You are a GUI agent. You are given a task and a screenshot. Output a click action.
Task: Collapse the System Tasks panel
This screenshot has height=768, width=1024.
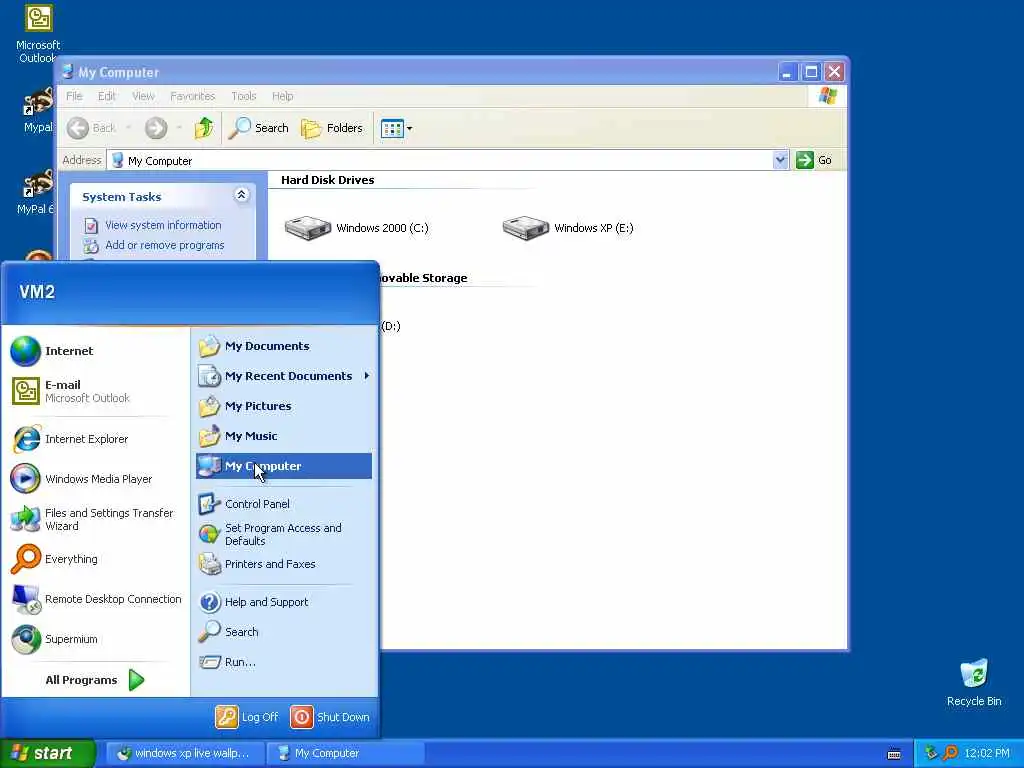(241, 195)
